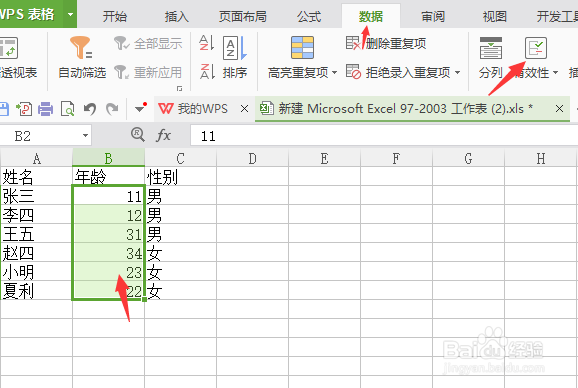578x388 pixels.
Task: Click the Save icon in quick toolbar
Action: point(4,109)
